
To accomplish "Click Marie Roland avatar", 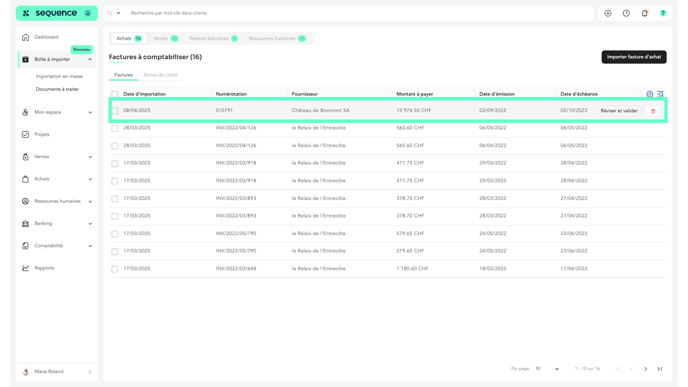I will (25, 372).
